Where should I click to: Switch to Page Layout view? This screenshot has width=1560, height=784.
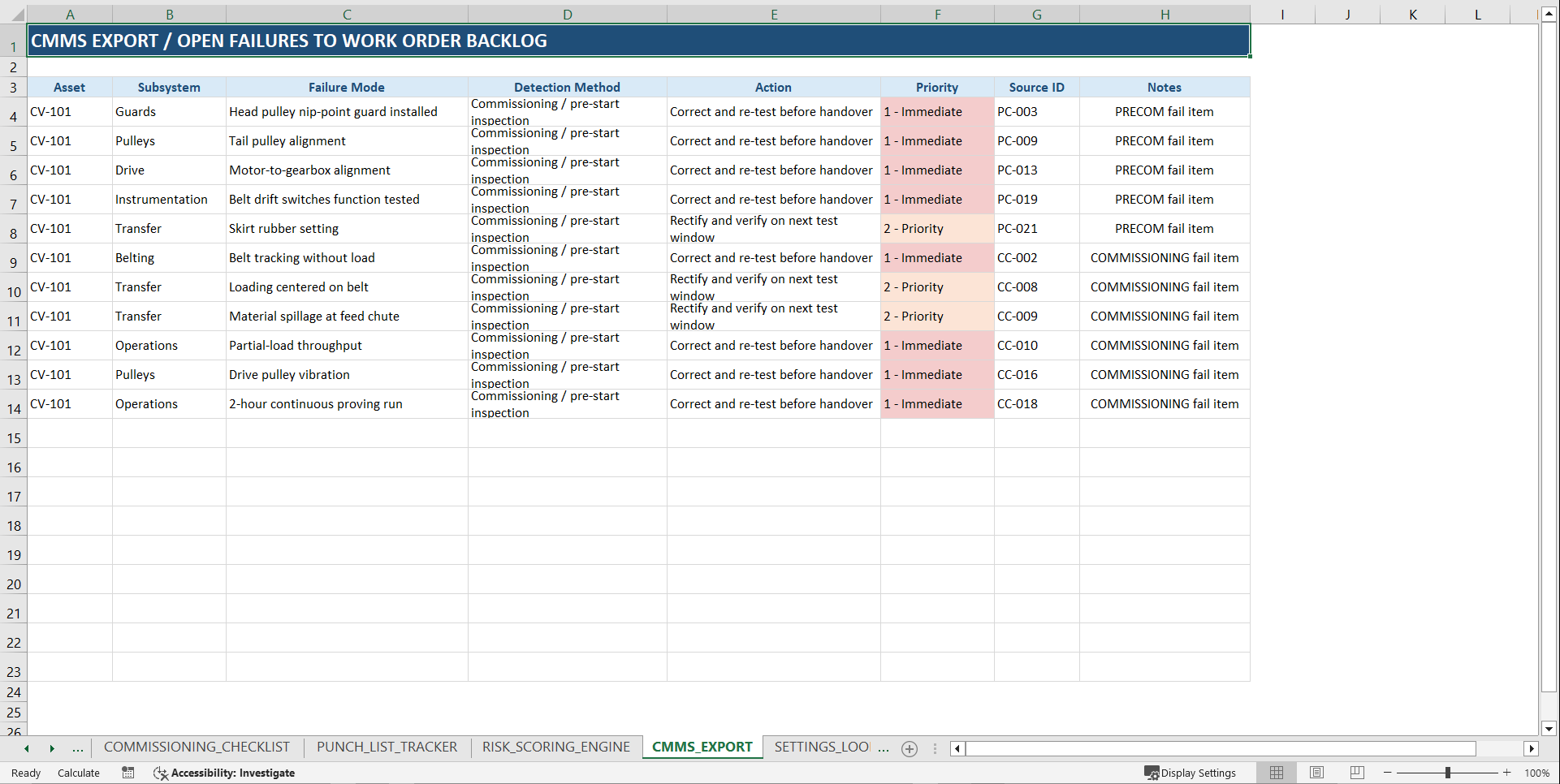click(x=1316, y=773)
